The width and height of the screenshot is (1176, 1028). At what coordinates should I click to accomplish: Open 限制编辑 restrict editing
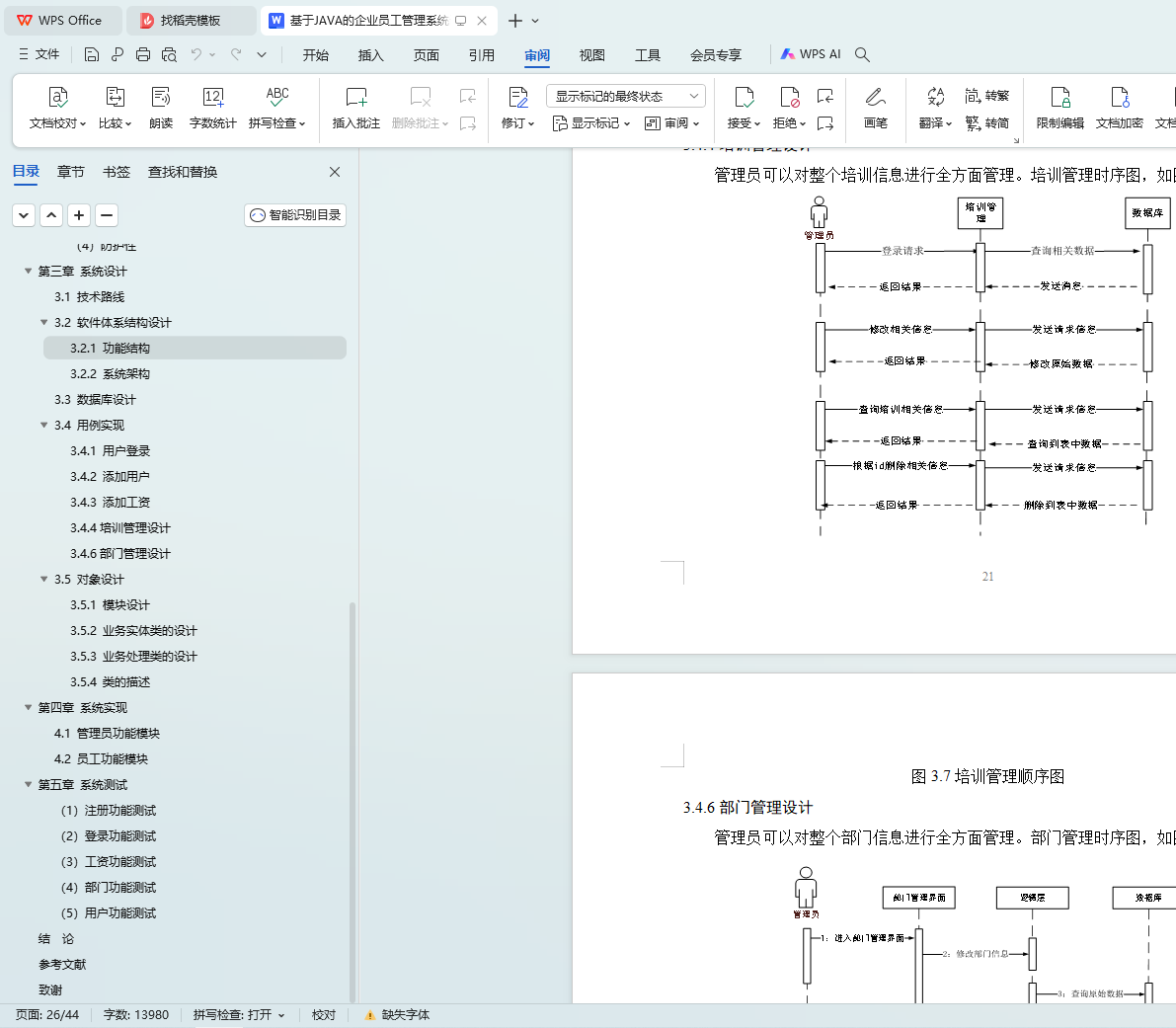click(1059, 108)
